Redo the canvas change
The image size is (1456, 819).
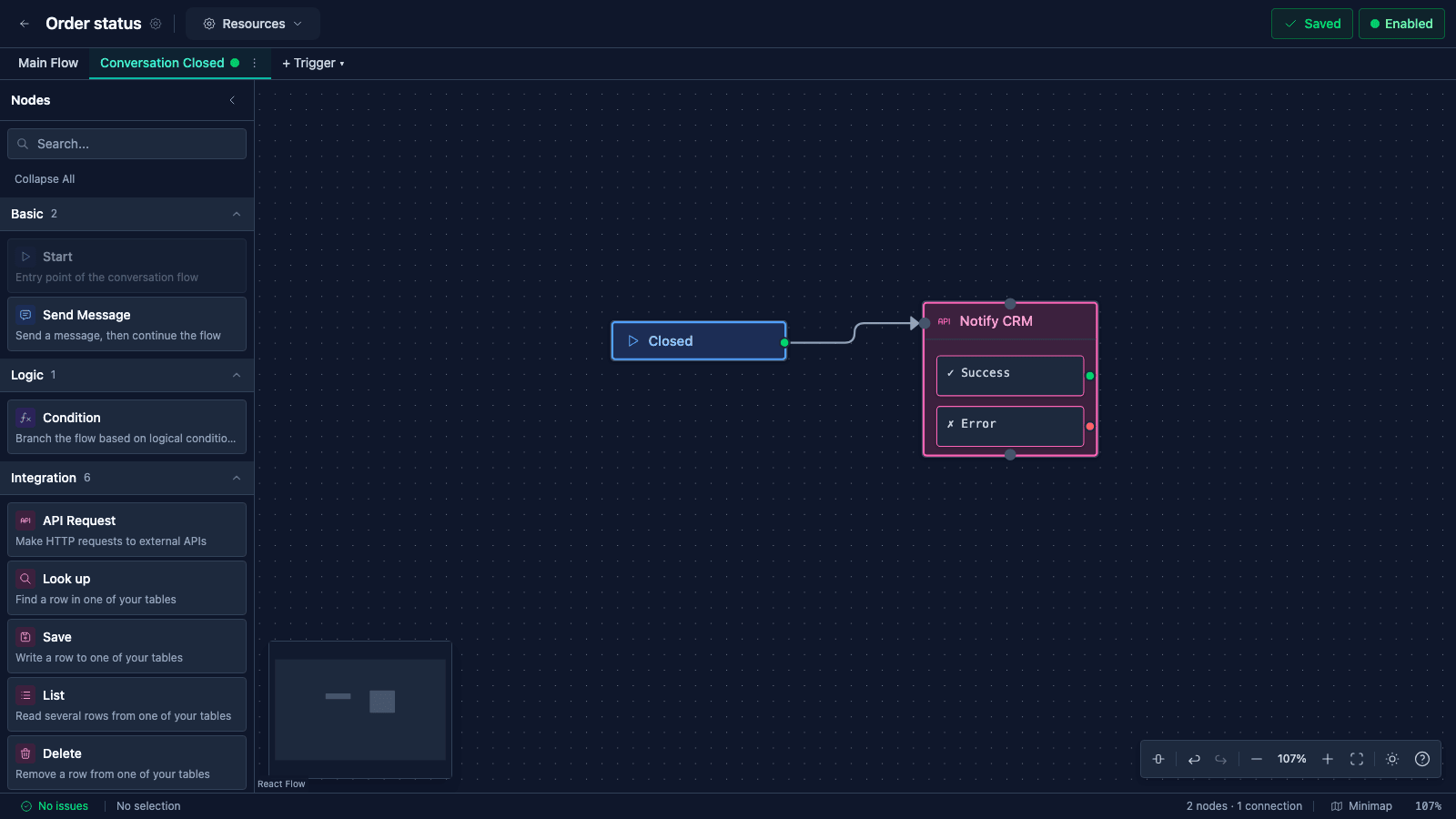(1221, 759)
